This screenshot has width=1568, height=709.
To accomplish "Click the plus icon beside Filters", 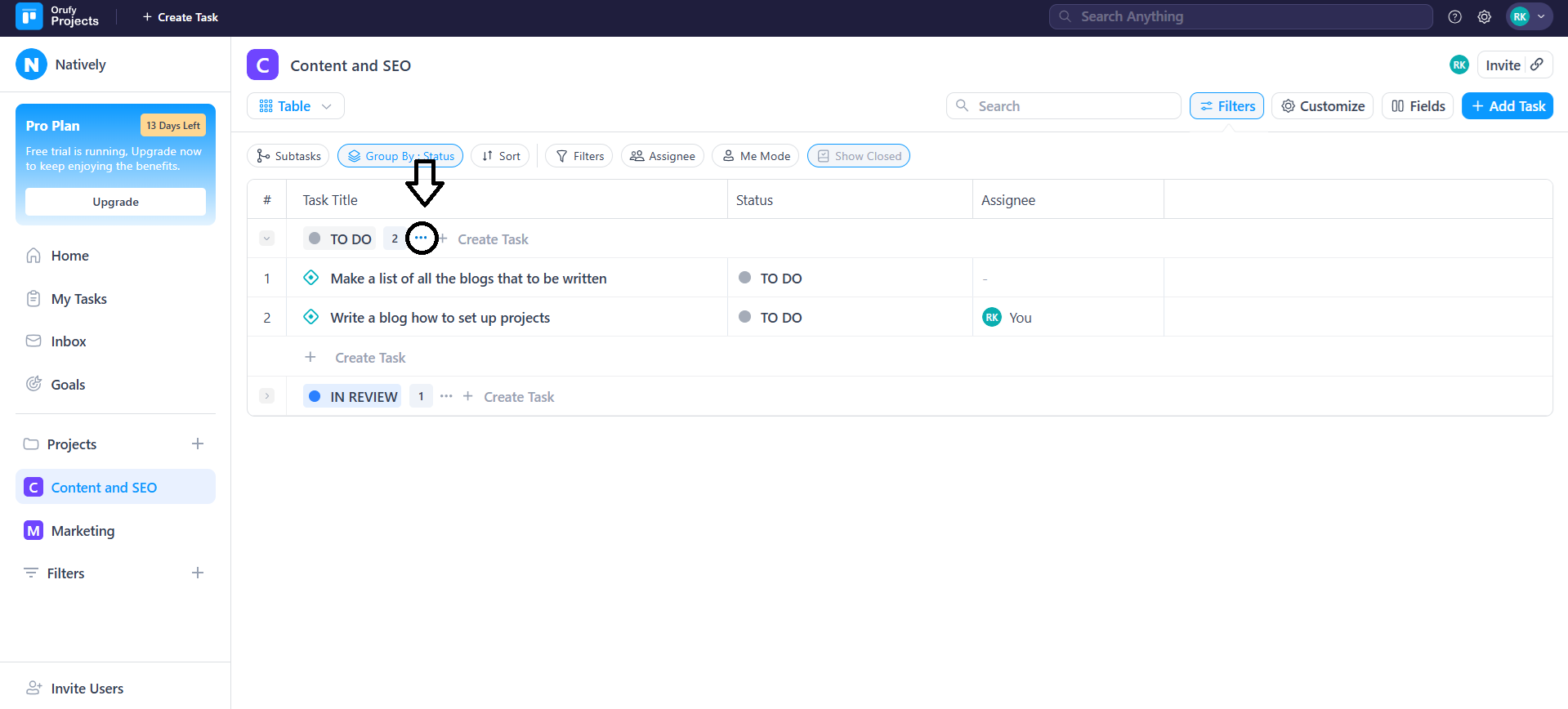I will (198, 573).
